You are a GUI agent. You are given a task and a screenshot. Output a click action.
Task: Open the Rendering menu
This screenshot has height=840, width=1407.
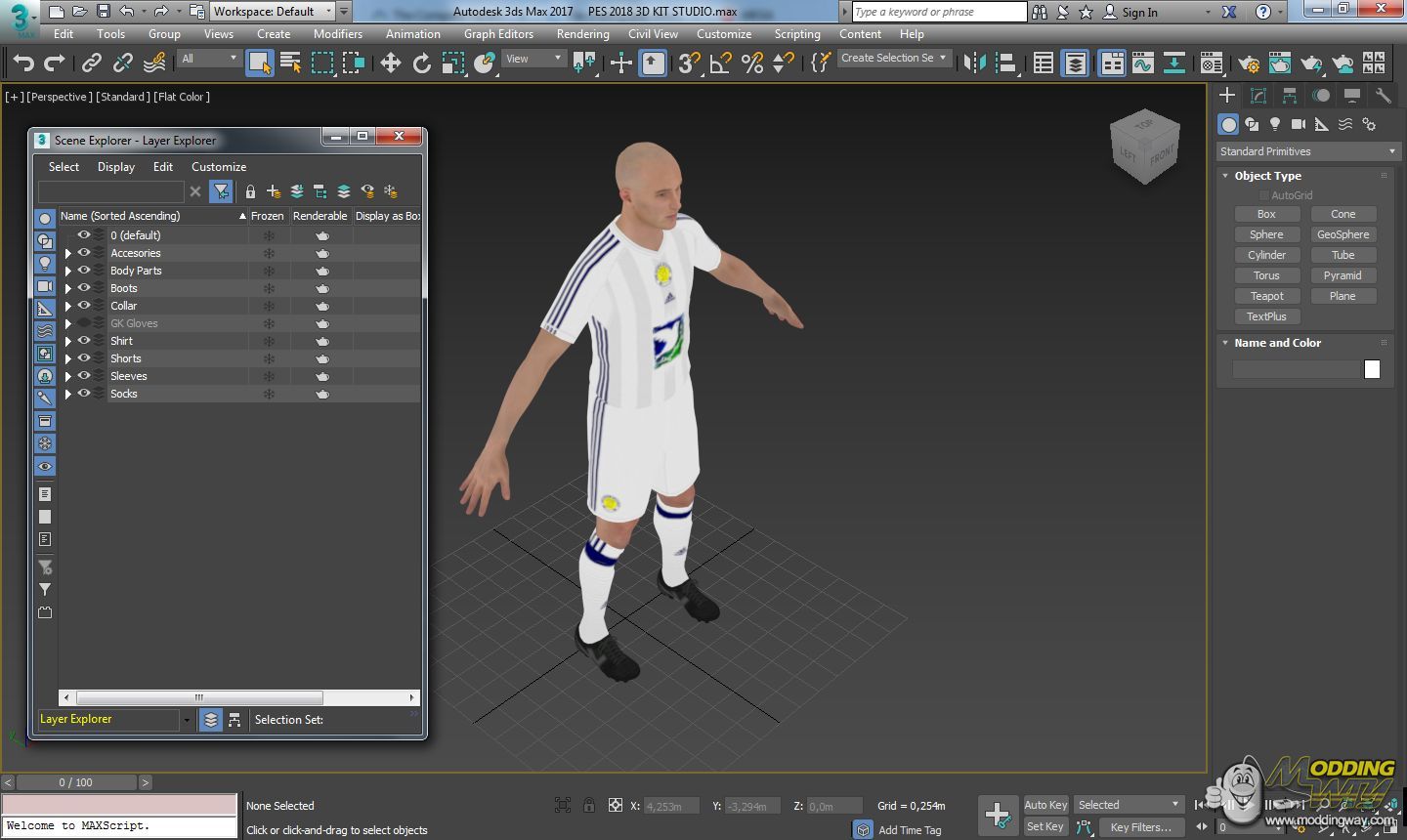[582, 34]
